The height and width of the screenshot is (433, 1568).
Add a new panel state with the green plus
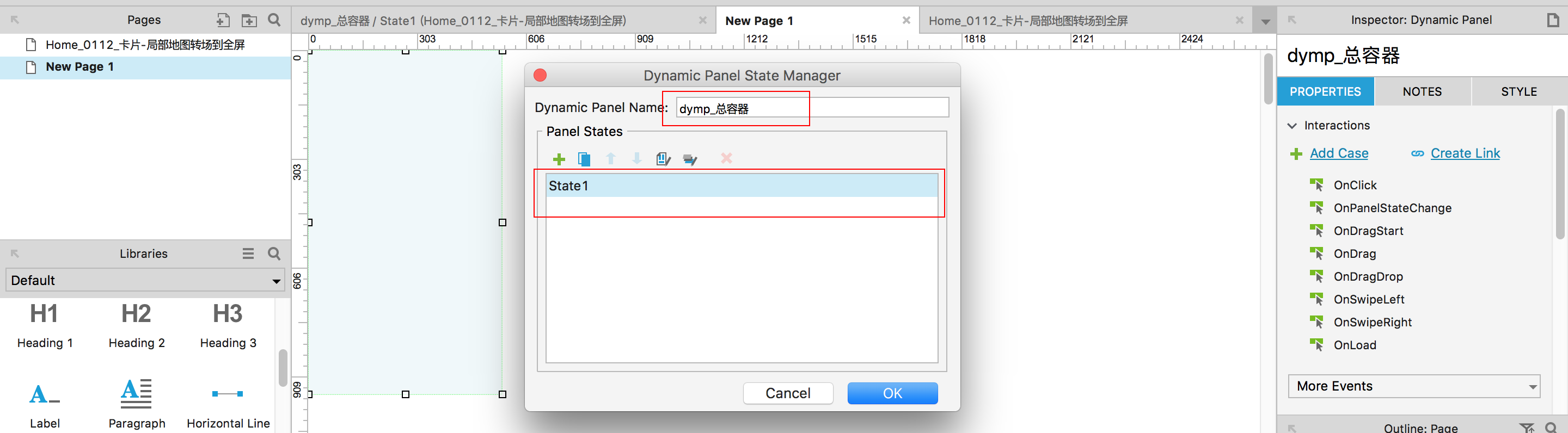(x=559, y=159)
